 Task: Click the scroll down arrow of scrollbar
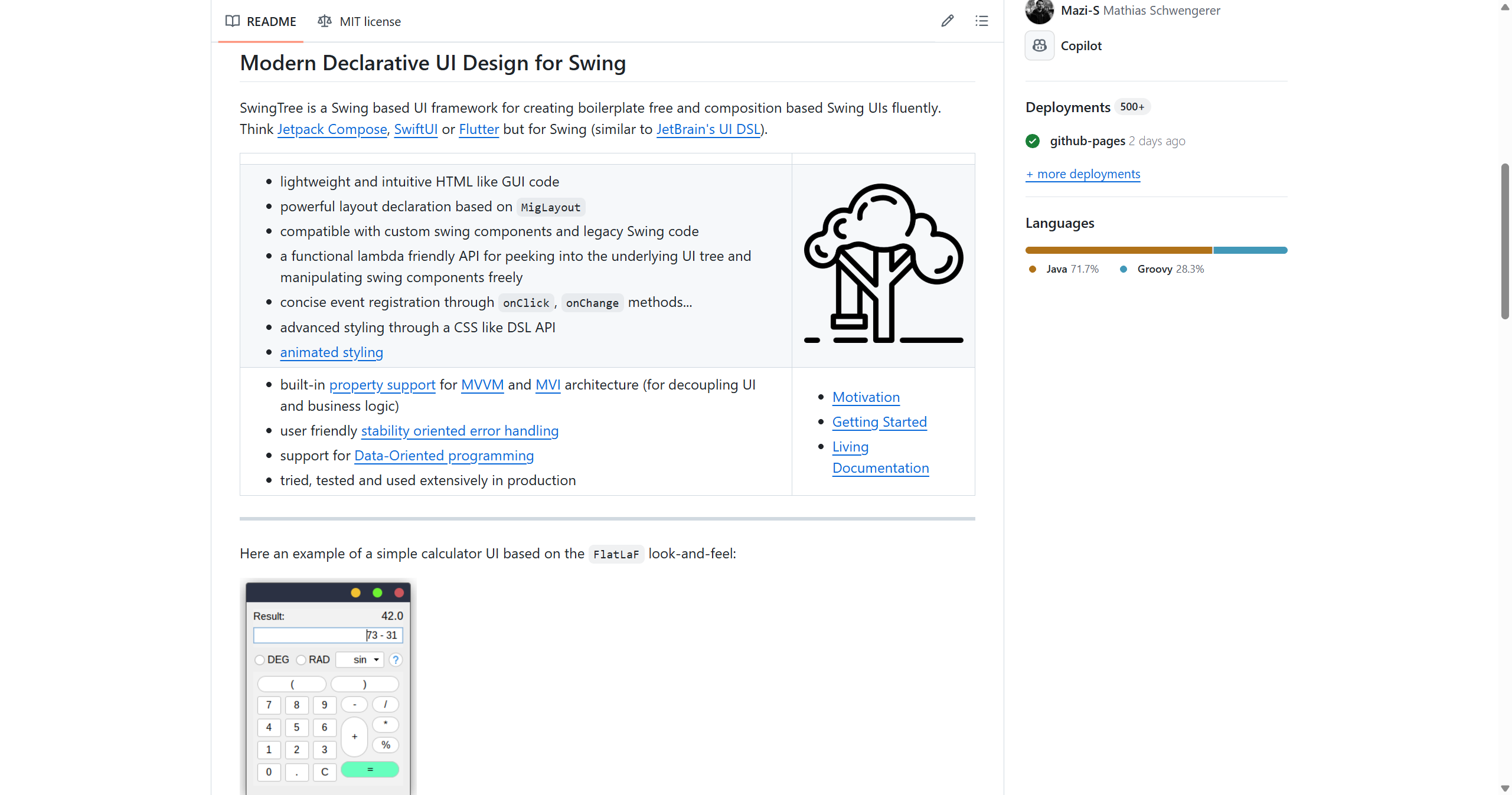(1505, 789)
